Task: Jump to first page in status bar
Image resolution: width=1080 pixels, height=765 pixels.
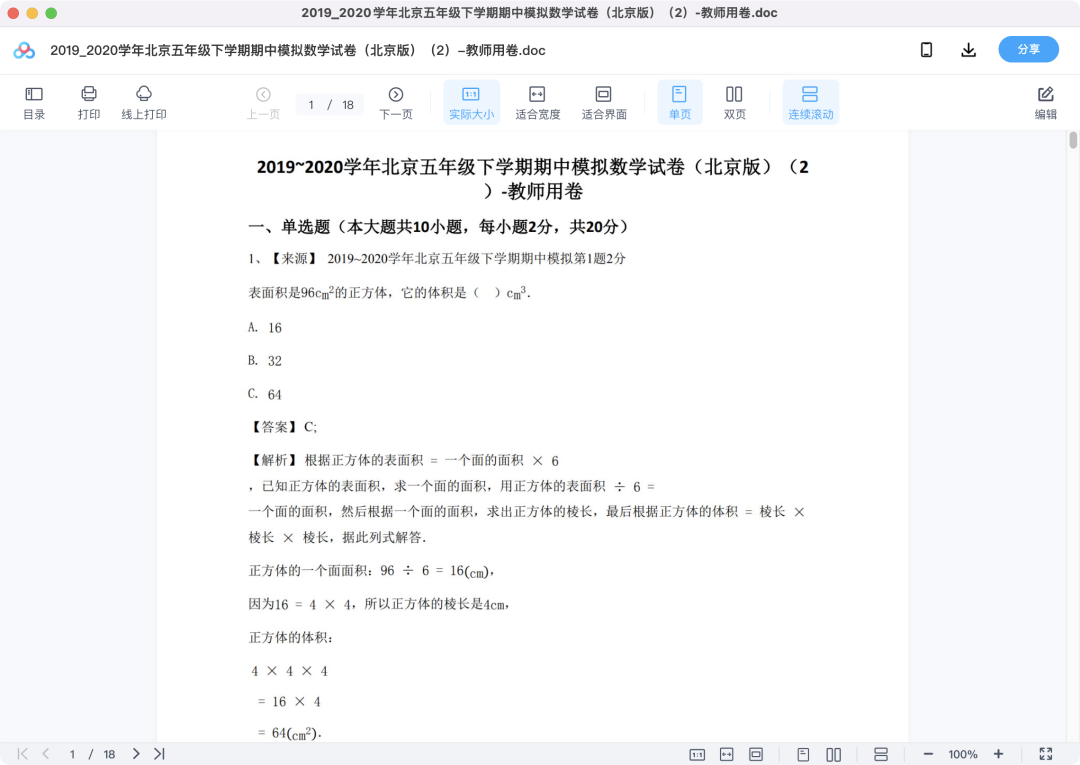Action: (x=23, y=754)
